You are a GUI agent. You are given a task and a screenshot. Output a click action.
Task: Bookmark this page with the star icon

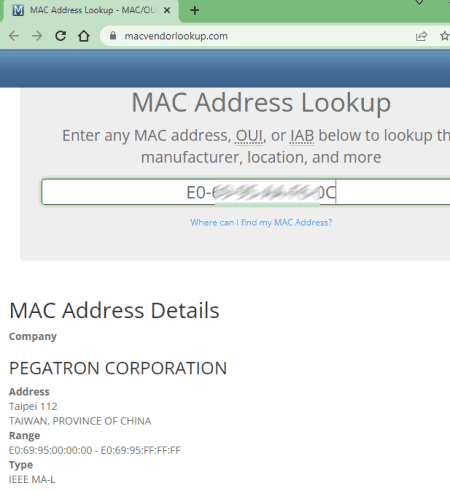pos(444,36)
